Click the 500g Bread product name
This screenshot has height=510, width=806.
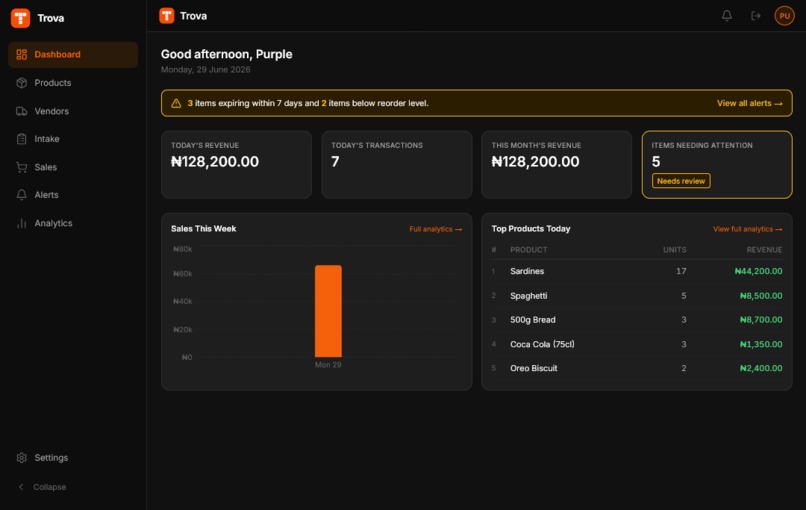pos(533,320)
